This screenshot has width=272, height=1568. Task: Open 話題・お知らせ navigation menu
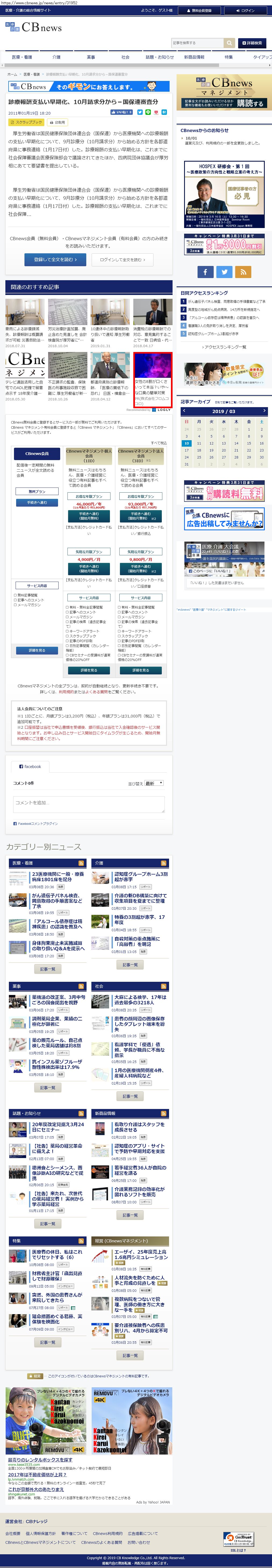(159, 57)
